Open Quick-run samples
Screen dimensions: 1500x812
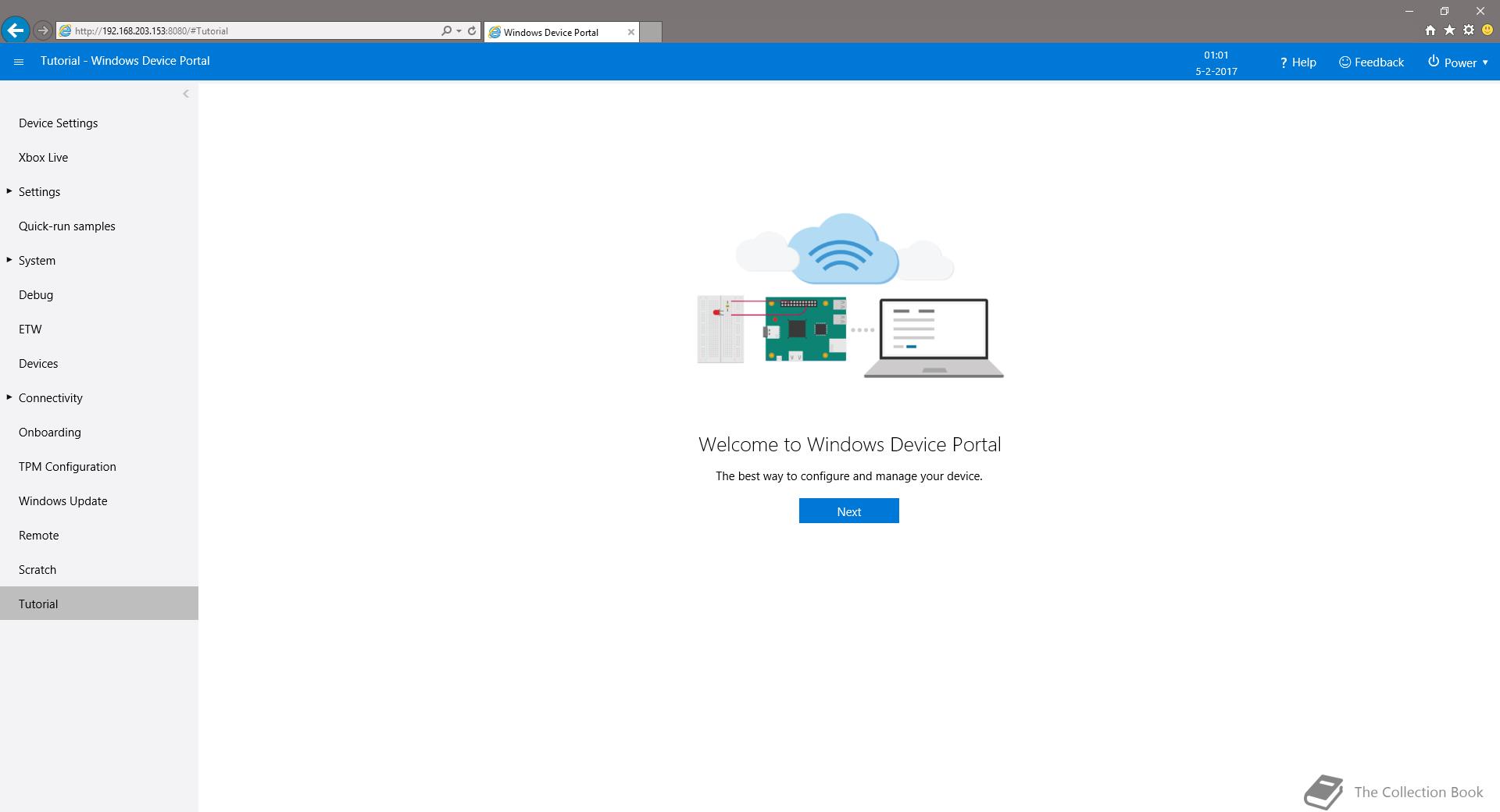point(99,226)
